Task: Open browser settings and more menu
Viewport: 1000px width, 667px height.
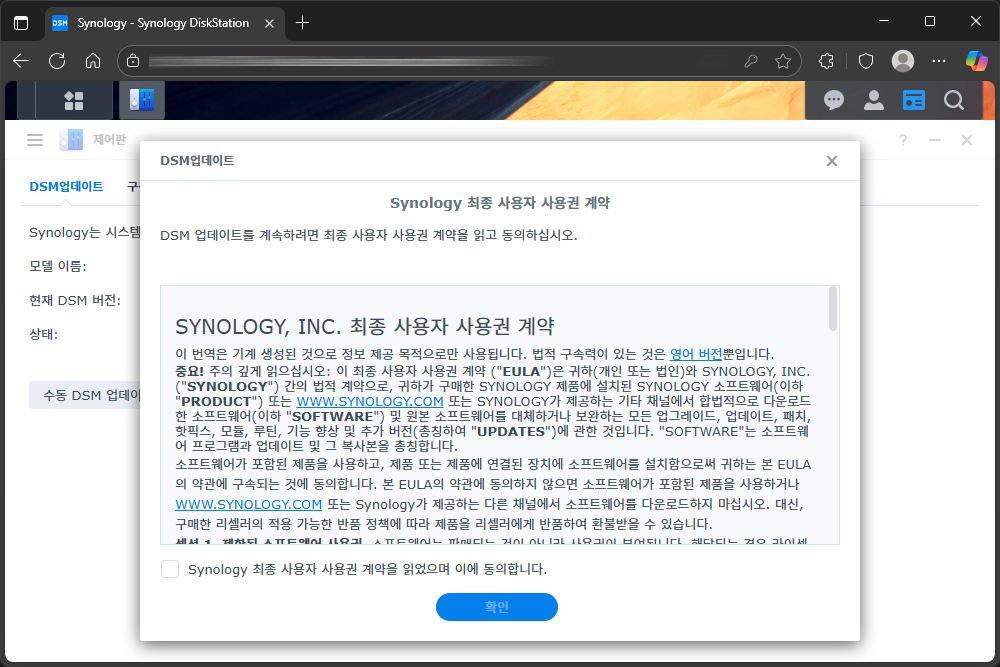Action: point(939,61)
